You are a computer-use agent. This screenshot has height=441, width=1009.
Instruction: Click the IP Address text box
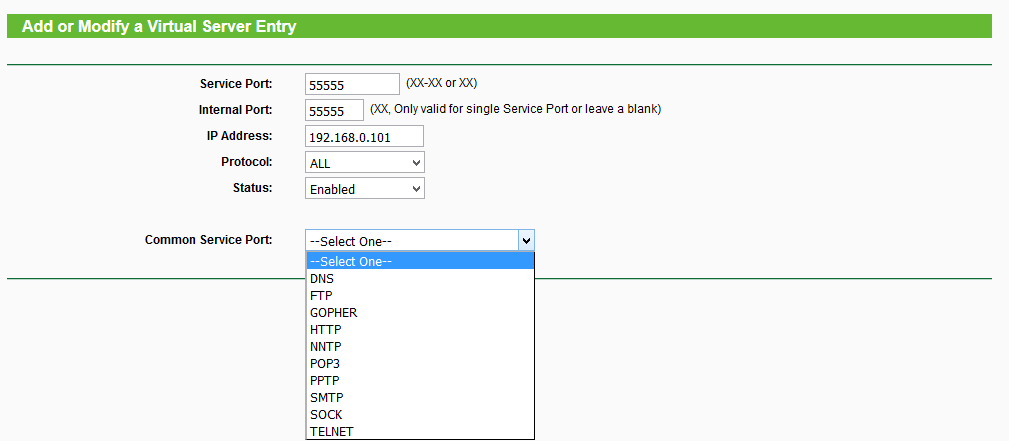(x=364, y=136)
